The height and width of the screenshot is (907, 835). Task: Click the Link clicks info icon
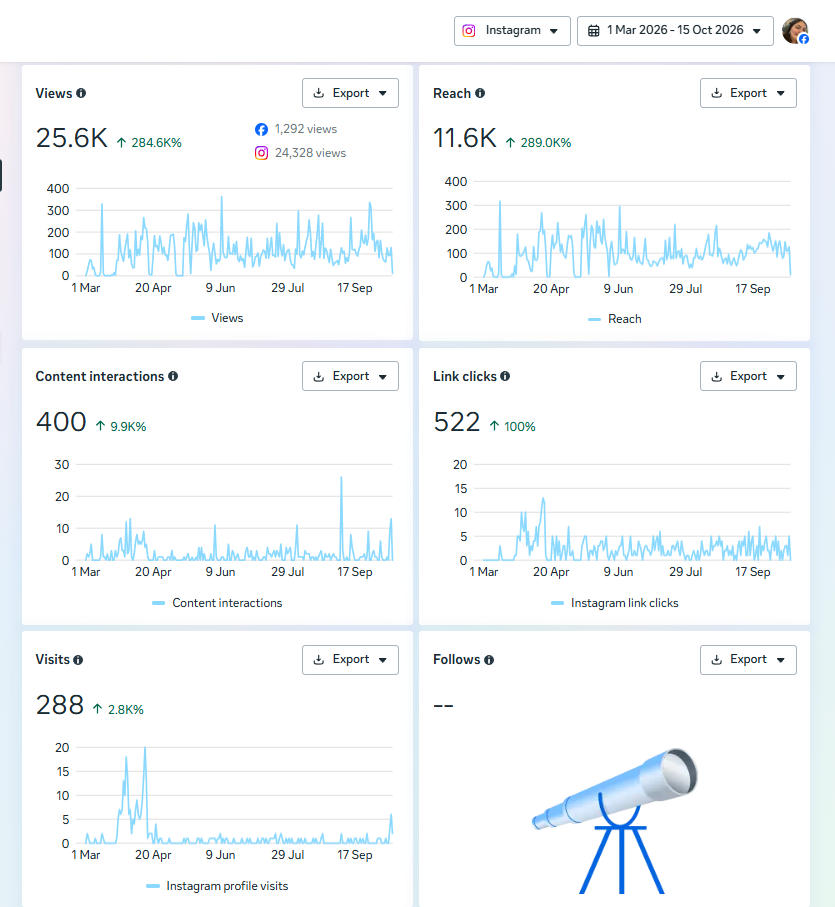pos(505,376)
